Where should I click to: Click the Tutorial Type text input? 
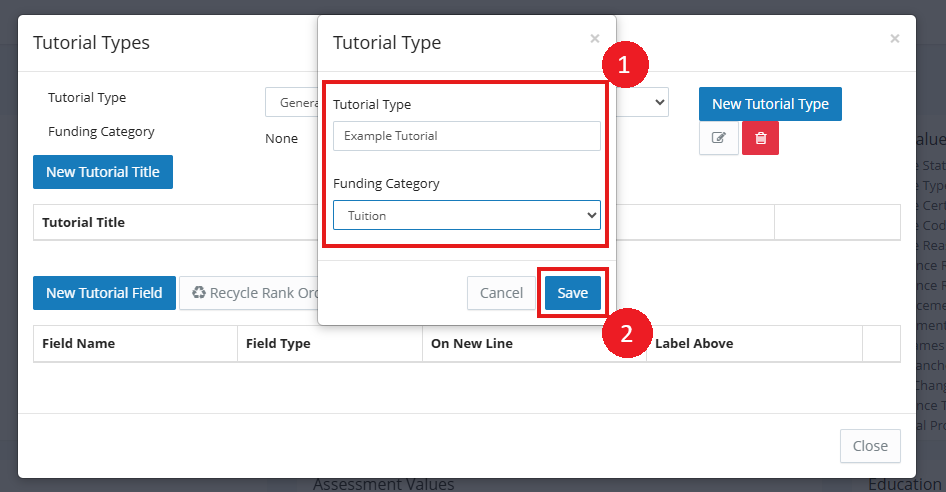pyautogui.click(x=467, y=136)
